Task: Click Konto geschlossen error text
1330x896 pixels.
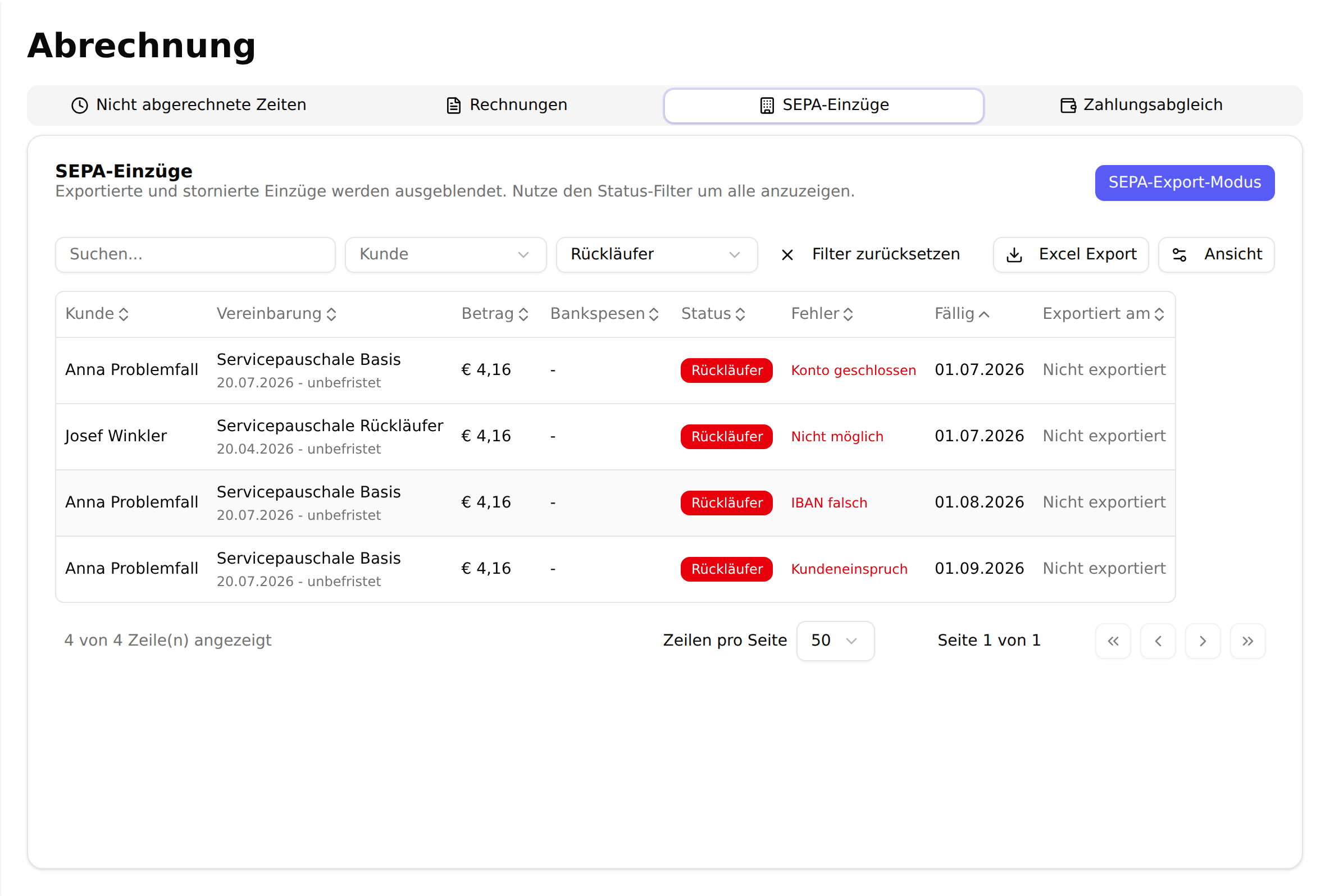Action: click(853, 371)
